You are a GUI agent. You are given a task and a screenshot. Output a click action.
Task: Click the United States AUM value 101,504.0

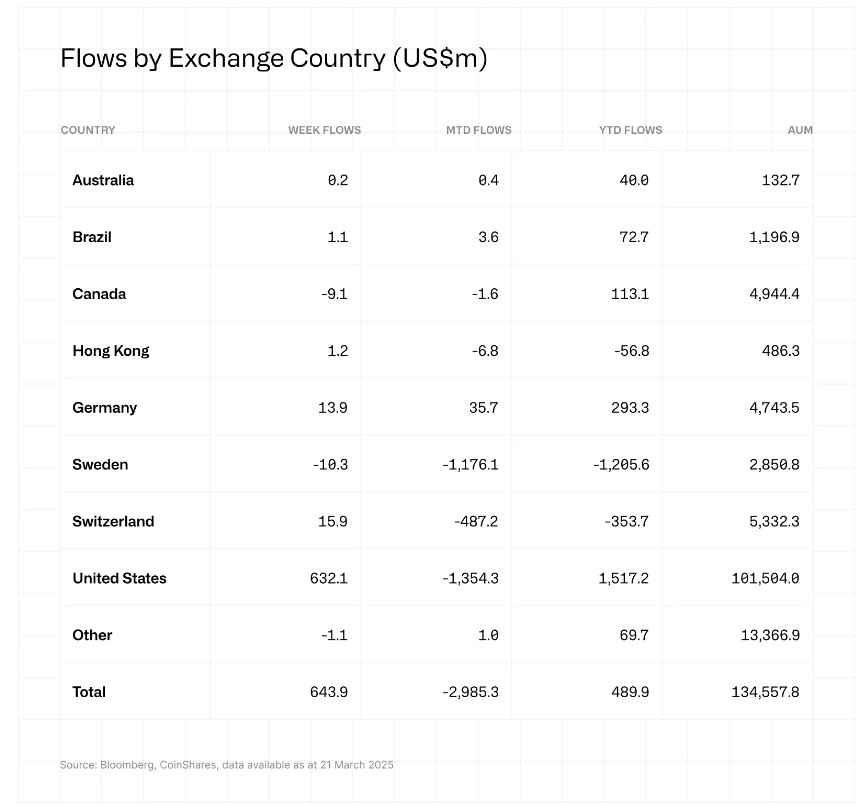(764, 578)
